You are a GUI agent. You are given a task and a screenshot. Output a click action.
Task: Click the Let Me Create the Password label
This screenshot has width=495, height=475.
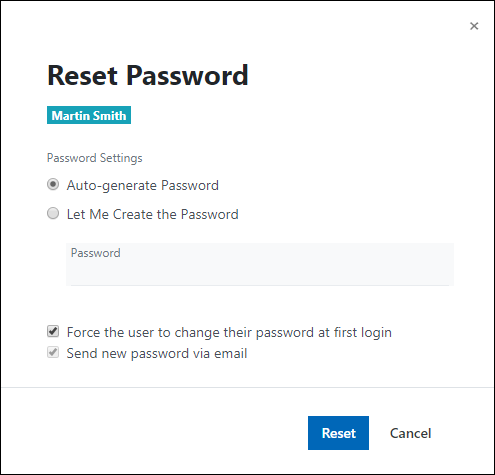coord(153,214)
